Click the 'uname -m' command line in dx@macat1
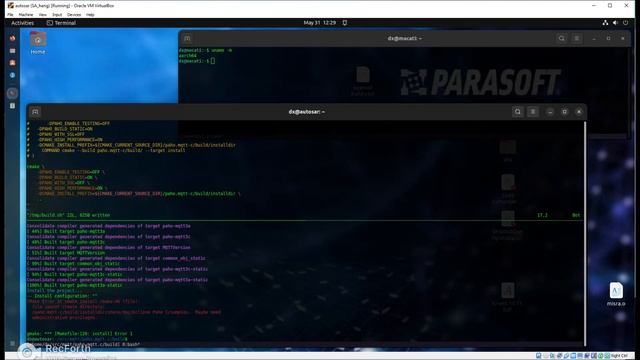The width and height of the screenshot is (640, 360). click(x=205, y=50)
